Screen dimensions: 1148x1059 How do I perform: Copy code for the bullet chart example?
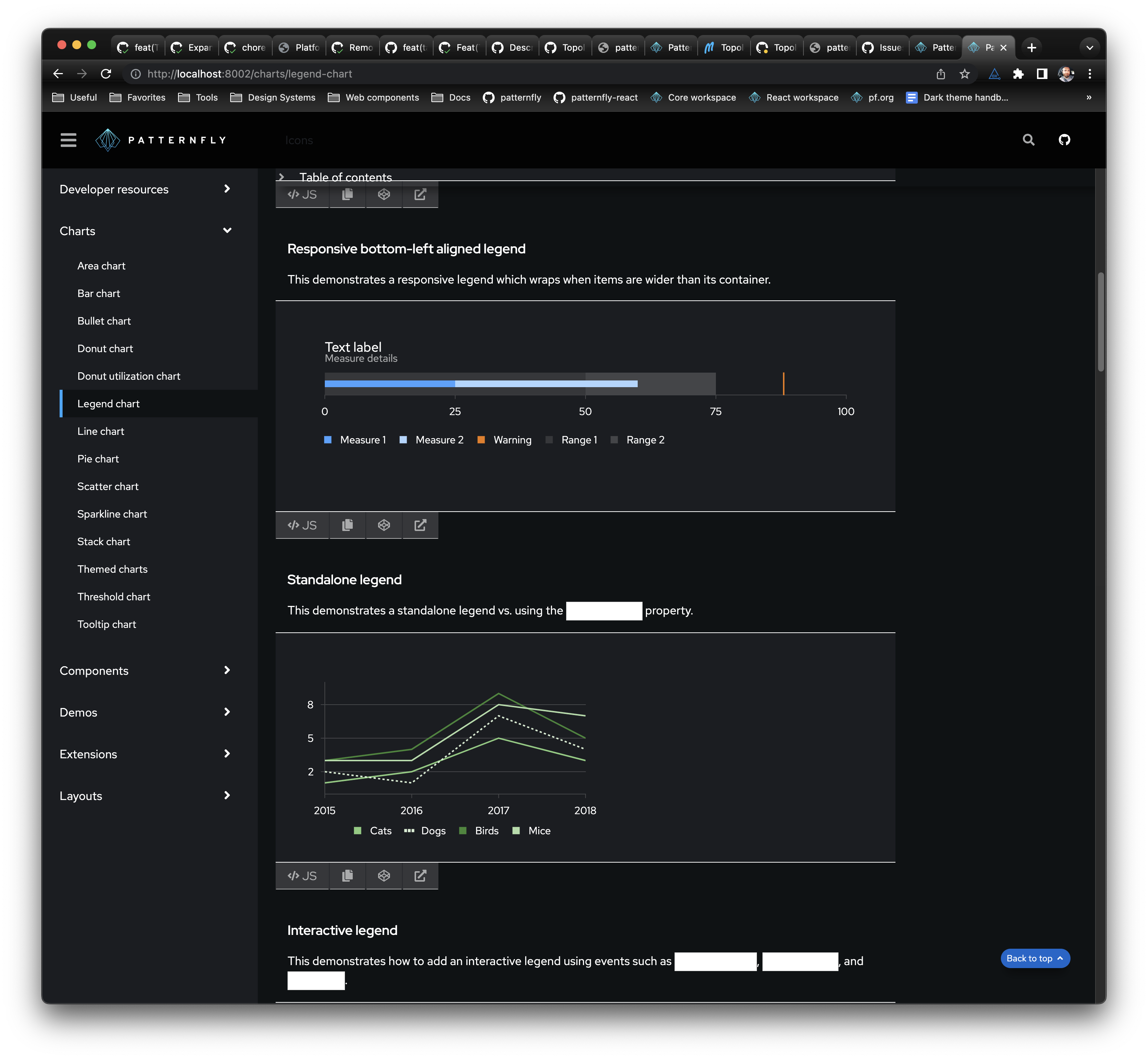(347, 525)
